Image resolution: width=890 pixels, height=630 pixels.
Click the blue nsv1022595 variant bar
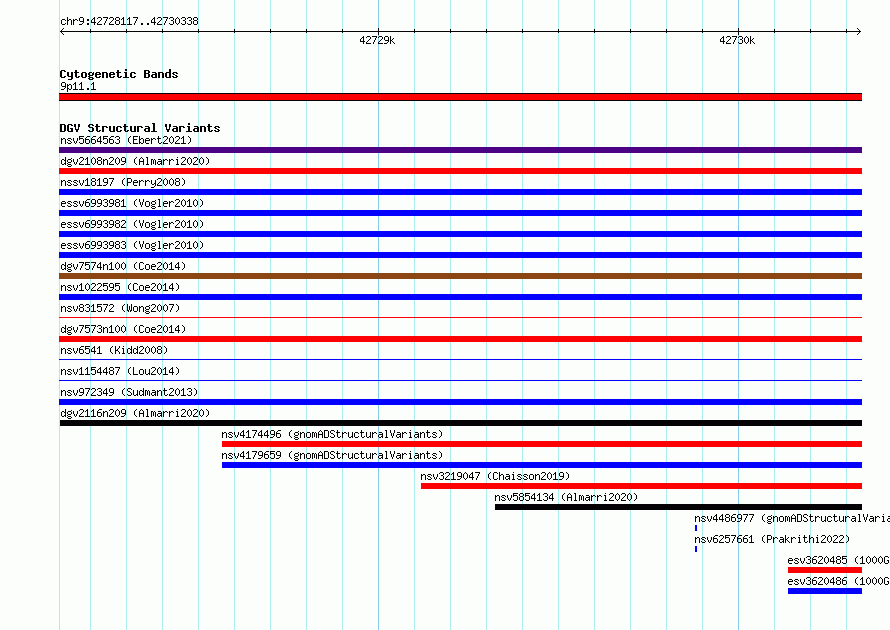coord(460,297)
